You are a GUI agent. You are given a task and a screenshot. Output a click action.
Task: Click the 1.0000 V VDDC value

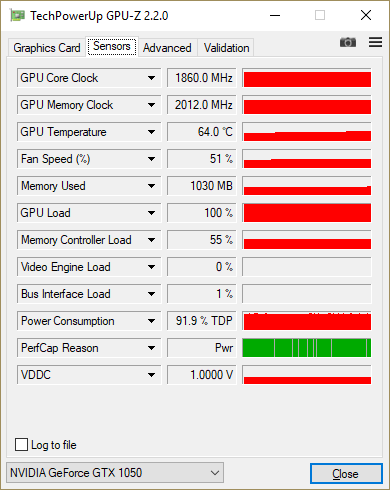(x=202, y=375)
